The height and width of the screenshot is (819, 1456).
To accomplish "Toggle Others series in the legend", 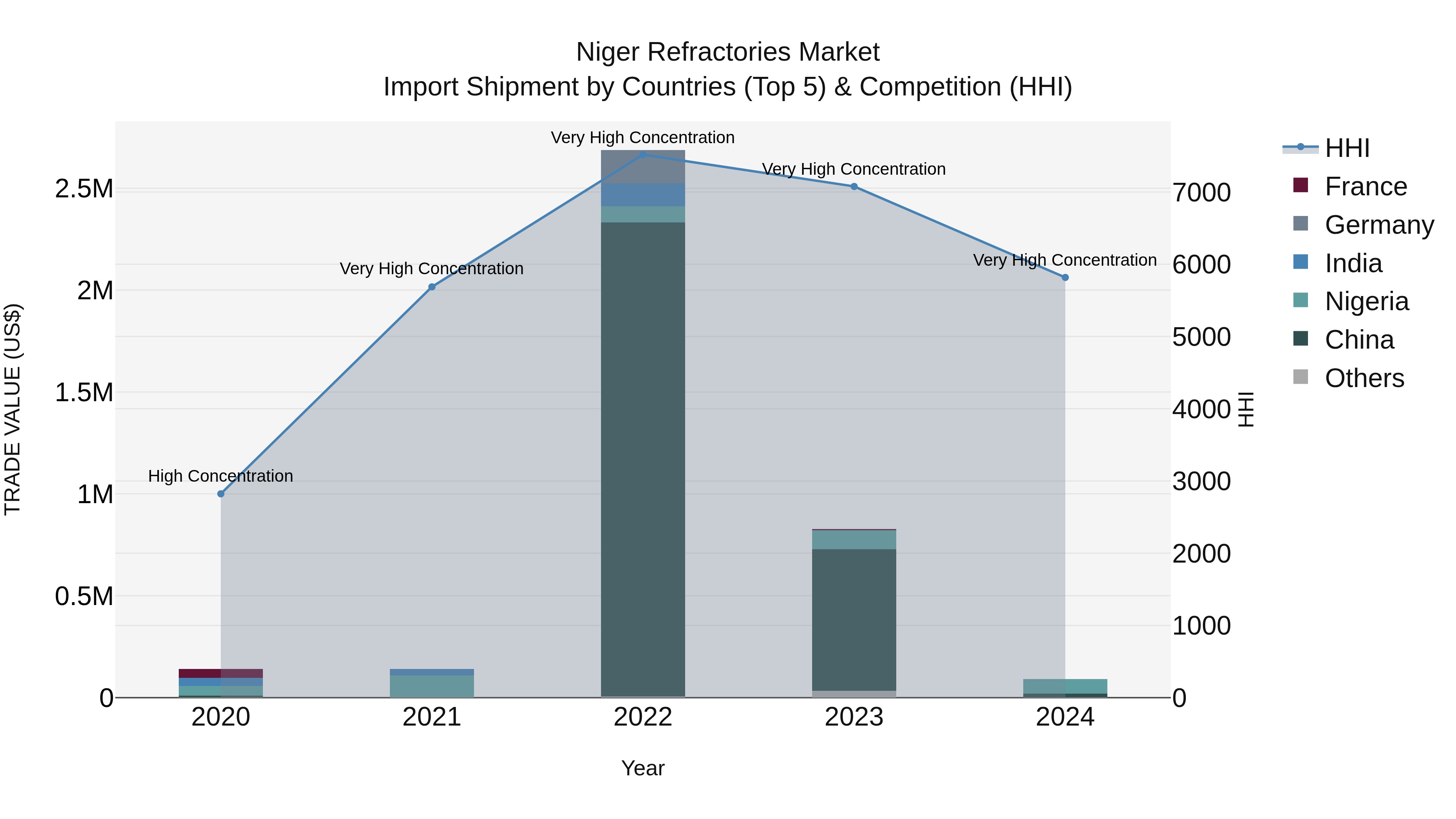I will 1348,378.
